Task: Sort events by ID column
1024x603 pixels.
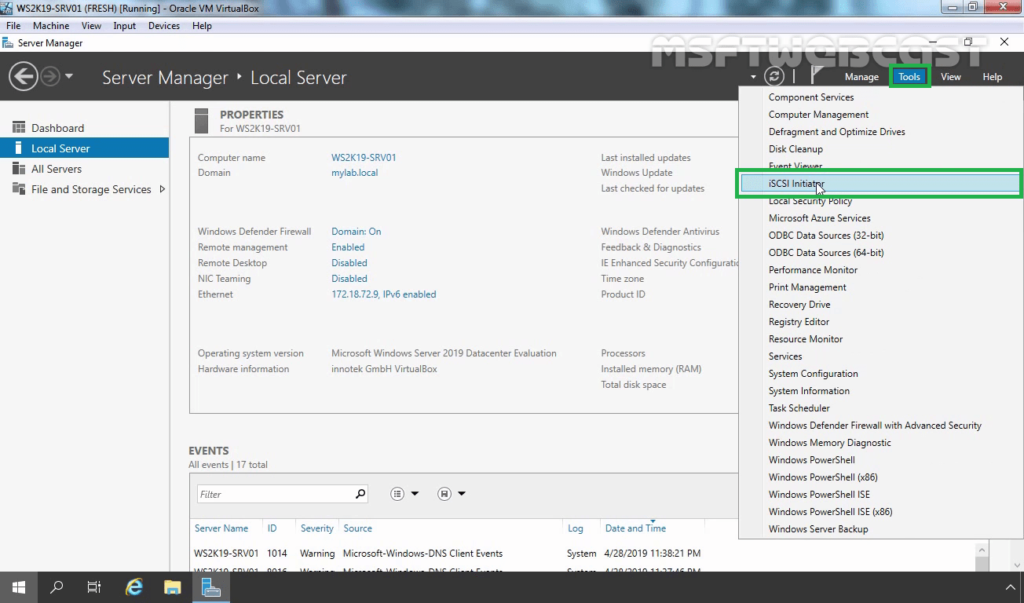Action: 272,528
